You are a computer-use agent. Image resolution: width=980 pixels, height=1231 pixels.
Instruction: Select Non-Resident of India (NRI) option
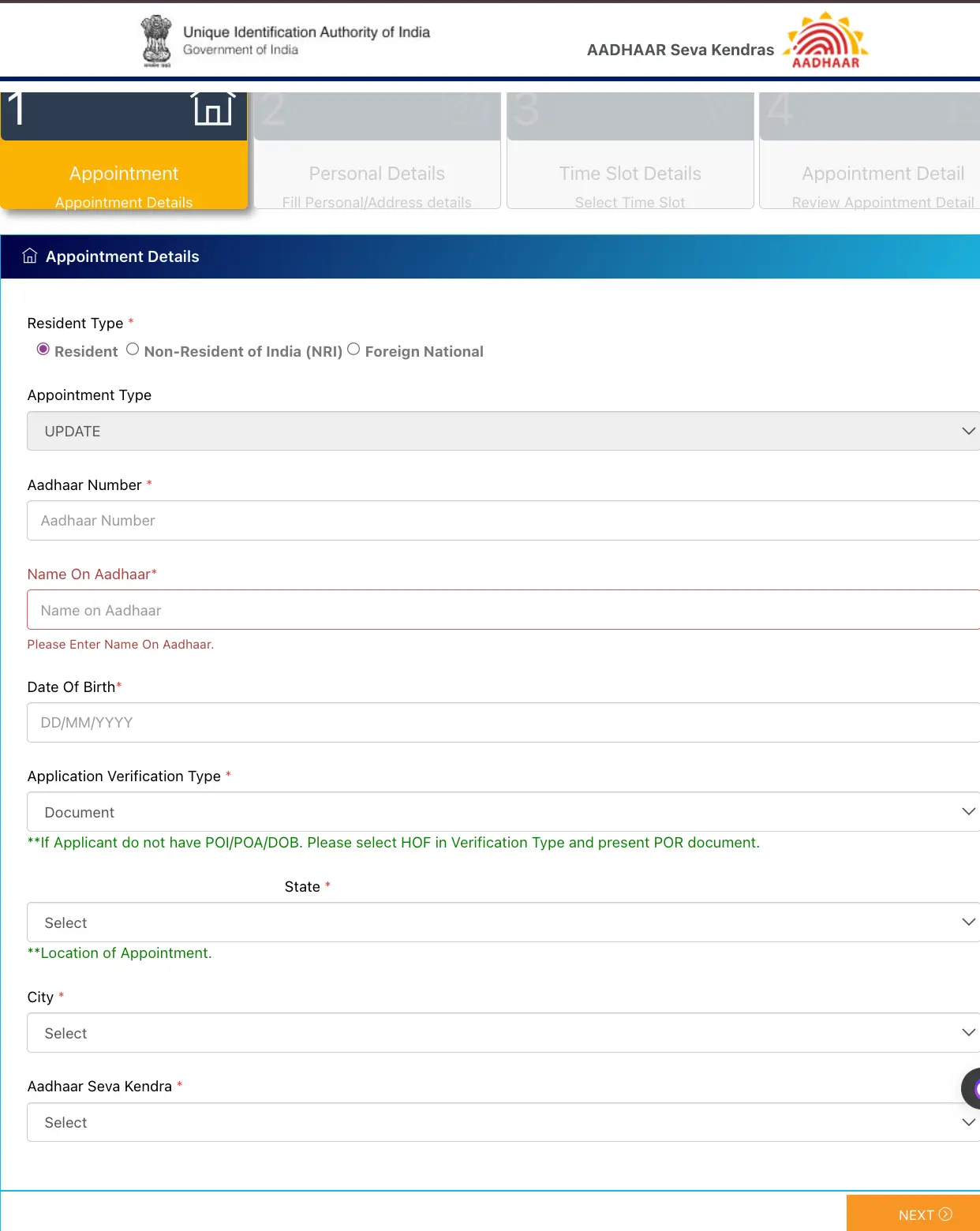point(133,348)
